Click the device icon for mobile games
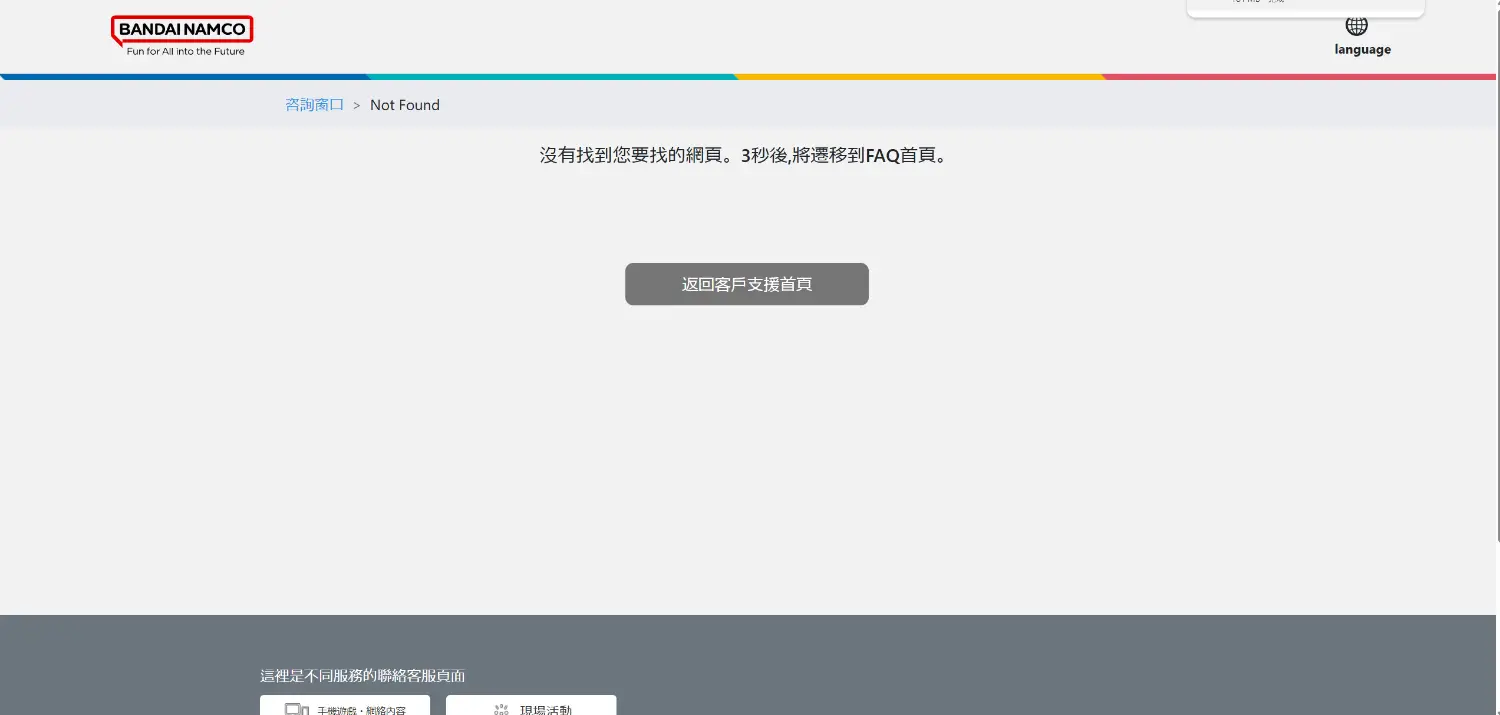This screenshot has width=1500, height=715. pos(296,709)
